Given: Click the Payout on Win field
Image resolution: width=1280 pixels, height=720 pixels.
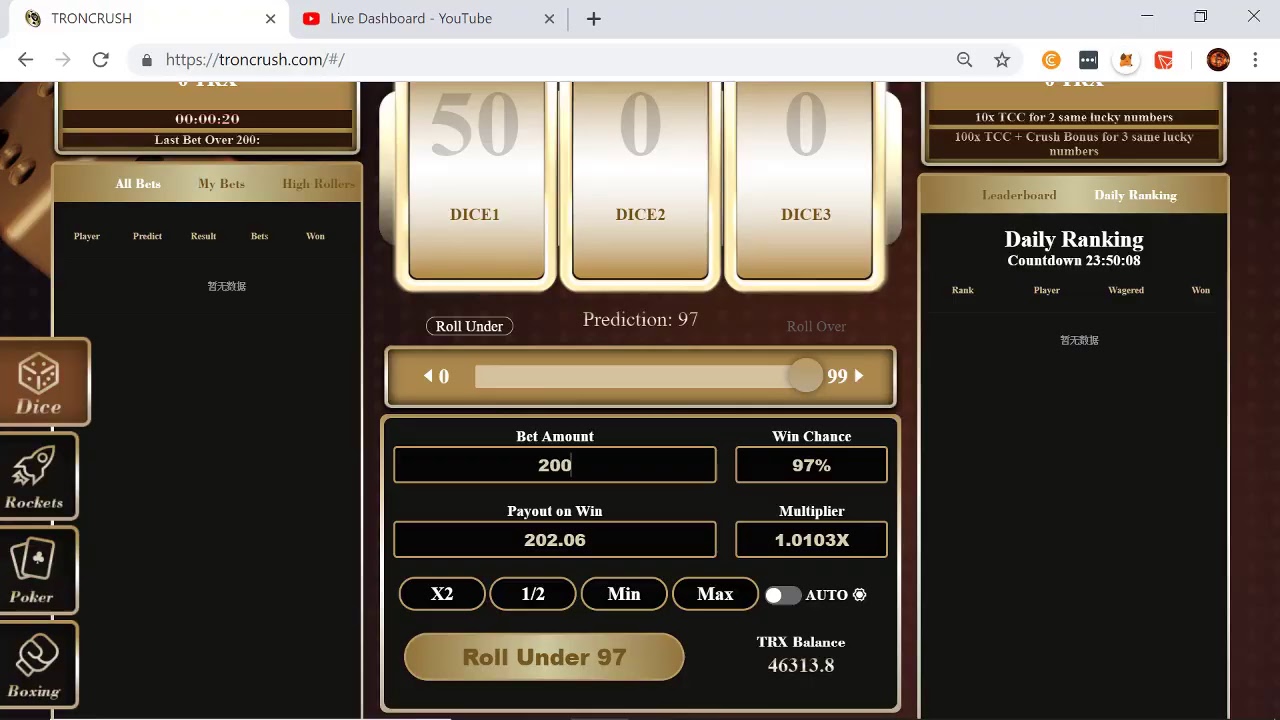Looking at the screenshot, I should coord(555,540).
